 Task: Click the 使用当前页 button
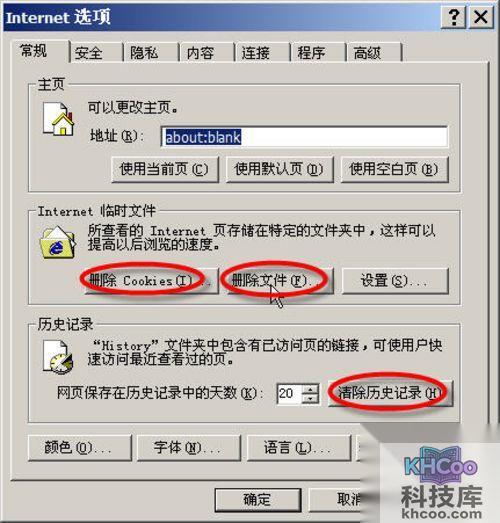165,169
